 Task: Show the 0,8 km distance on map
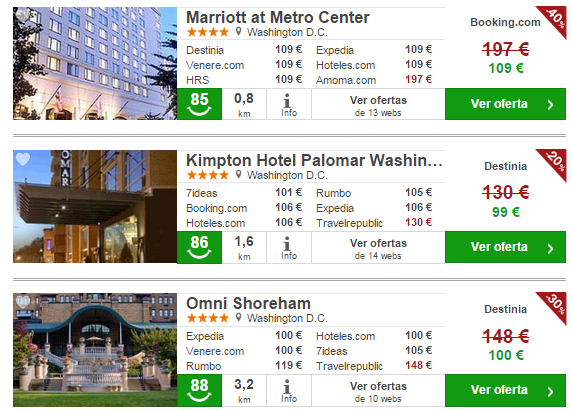(244, 105)
